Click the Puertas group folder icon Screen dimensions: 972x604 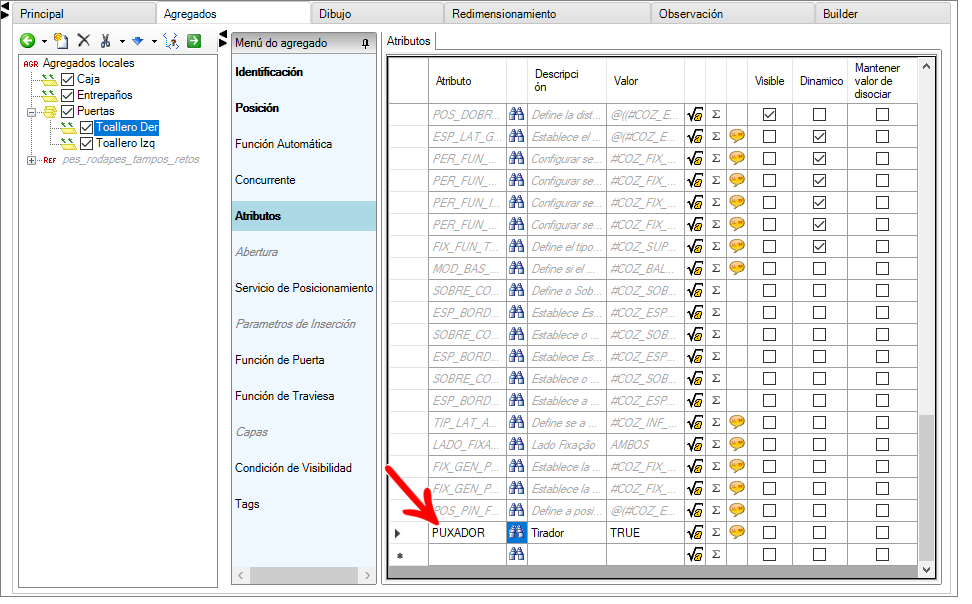pyautogui.click(x=50, y=112)
